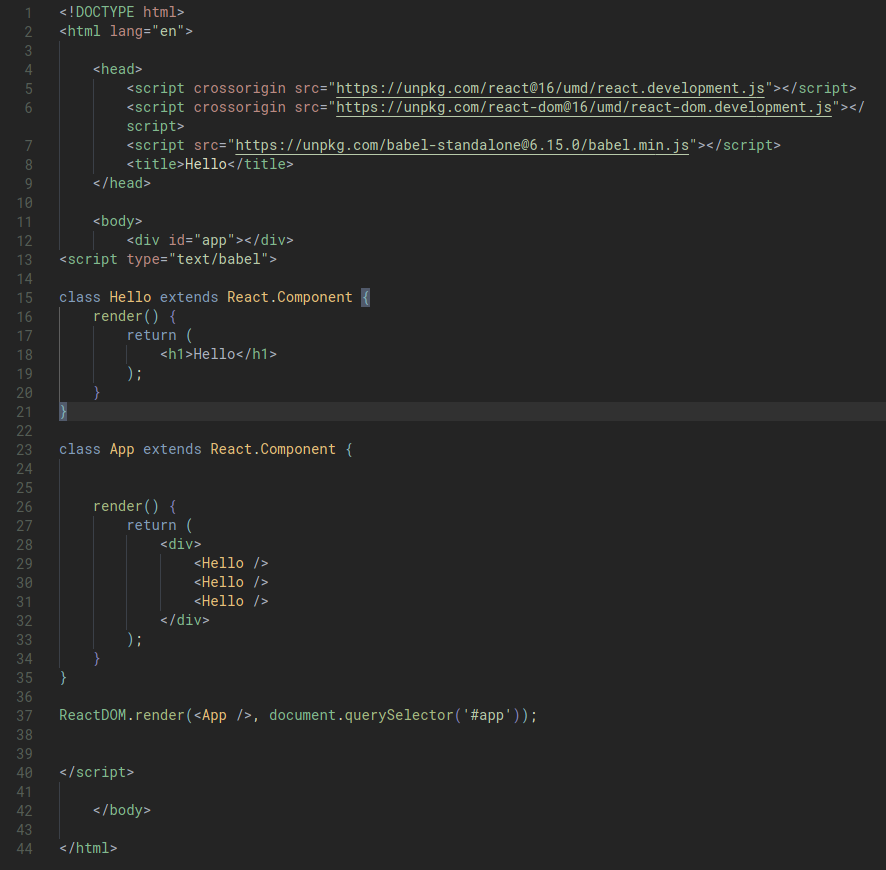The height and width of the screenshot is (870, 886).
Task: Click the closing head tag
Action: click(x=121, y=183)
